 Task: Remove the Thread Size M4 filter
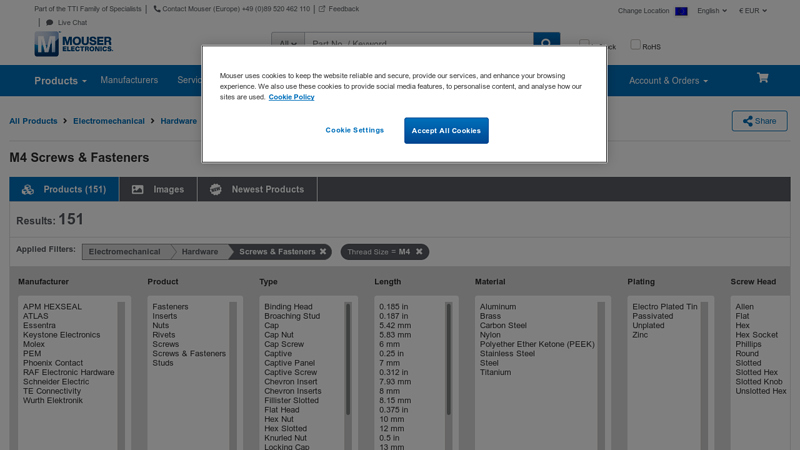coord(419,252)
